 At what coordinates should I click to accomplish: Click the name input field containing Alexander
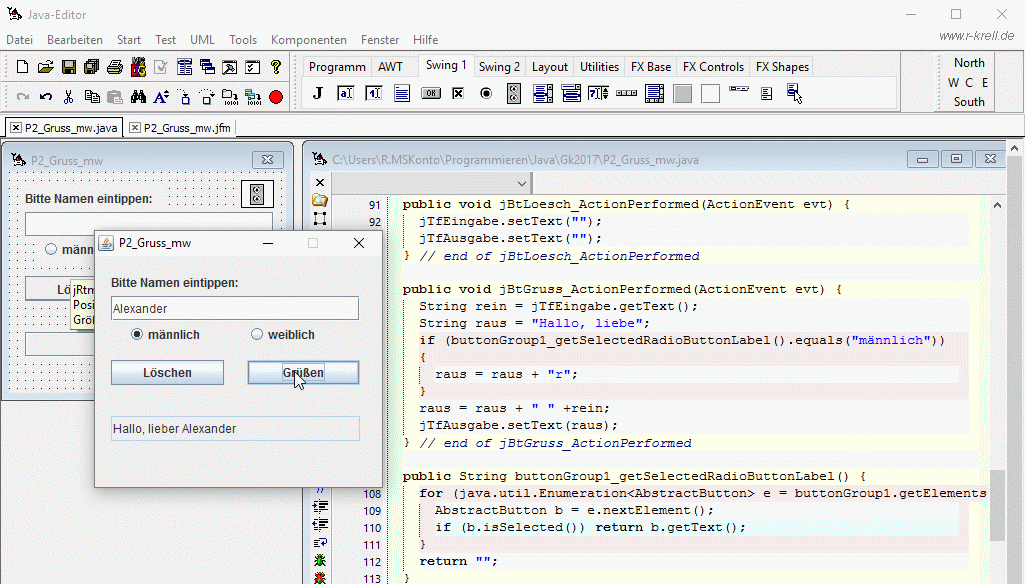click(234, 309)
